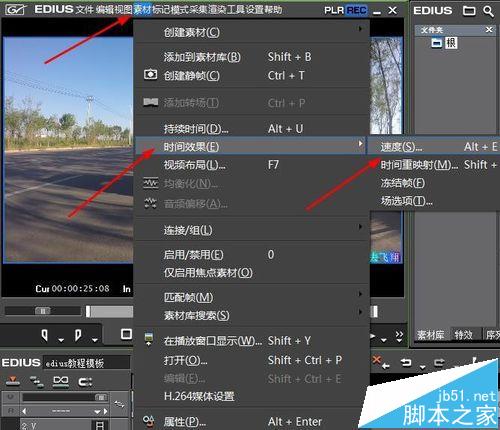Choose 创建静帧(C) with camera icon
This screenshot has height=430, width=500.
(252, 76)
